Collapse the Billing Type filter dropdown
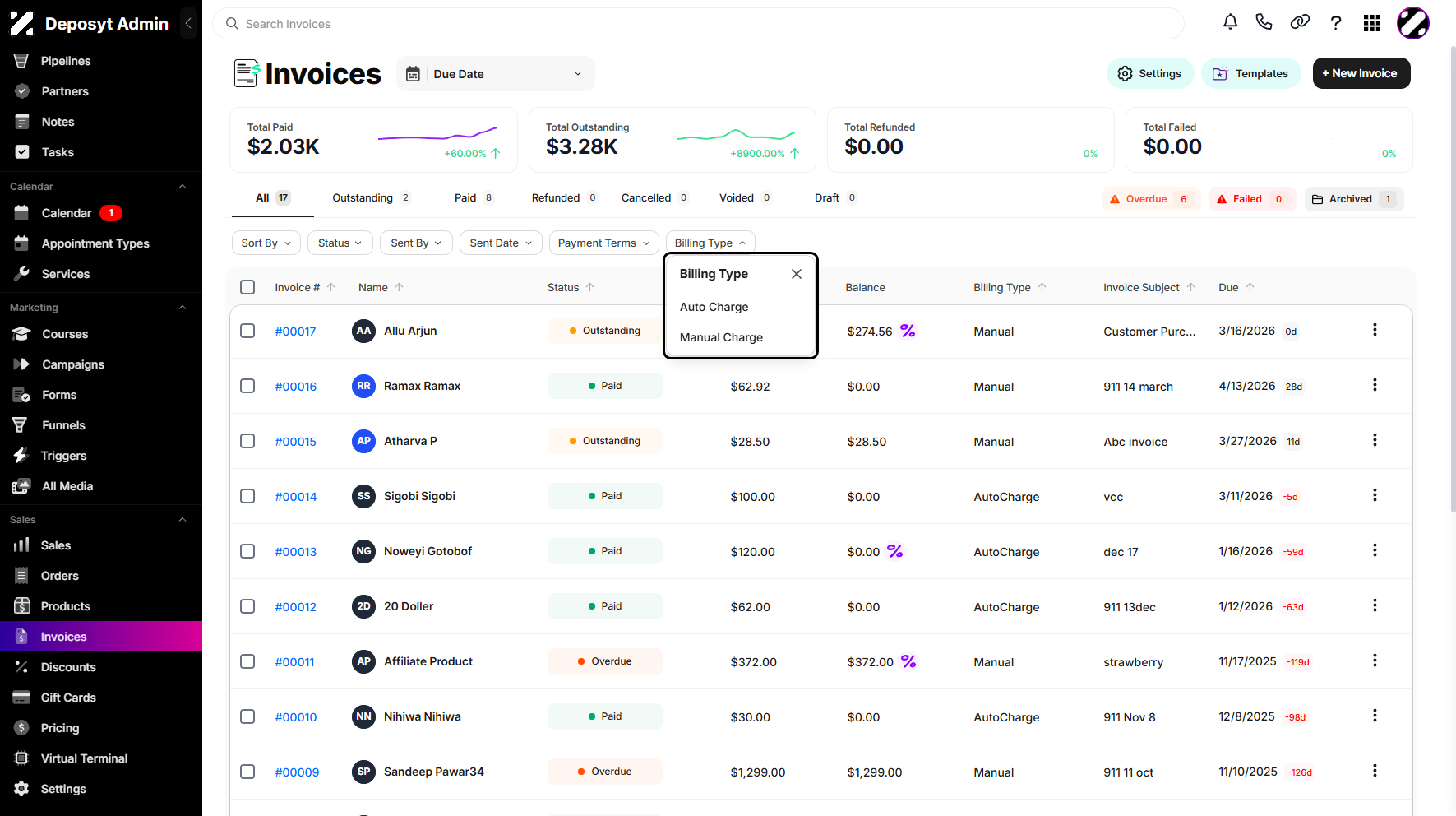 click(x=710, y=243)
